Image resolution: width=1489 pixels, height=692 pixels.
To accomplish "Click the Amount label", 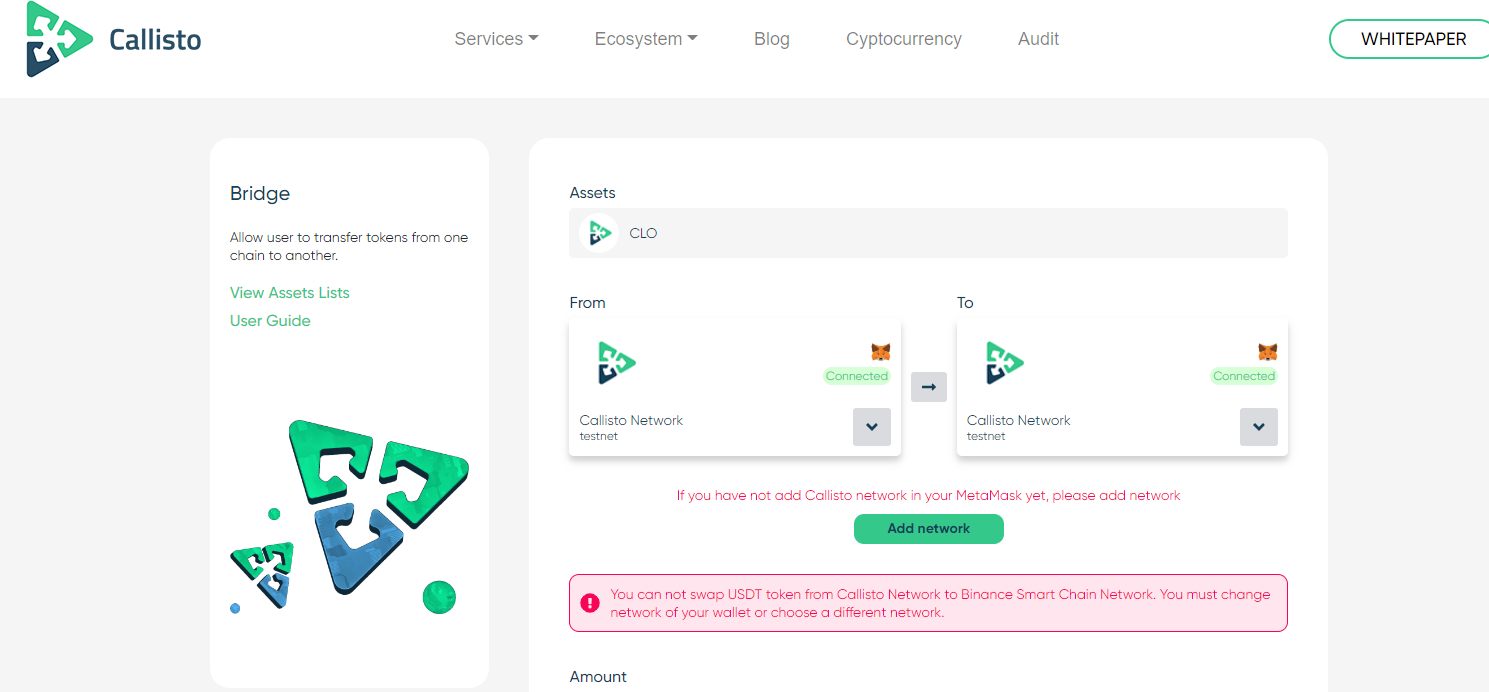I will 598,677.
